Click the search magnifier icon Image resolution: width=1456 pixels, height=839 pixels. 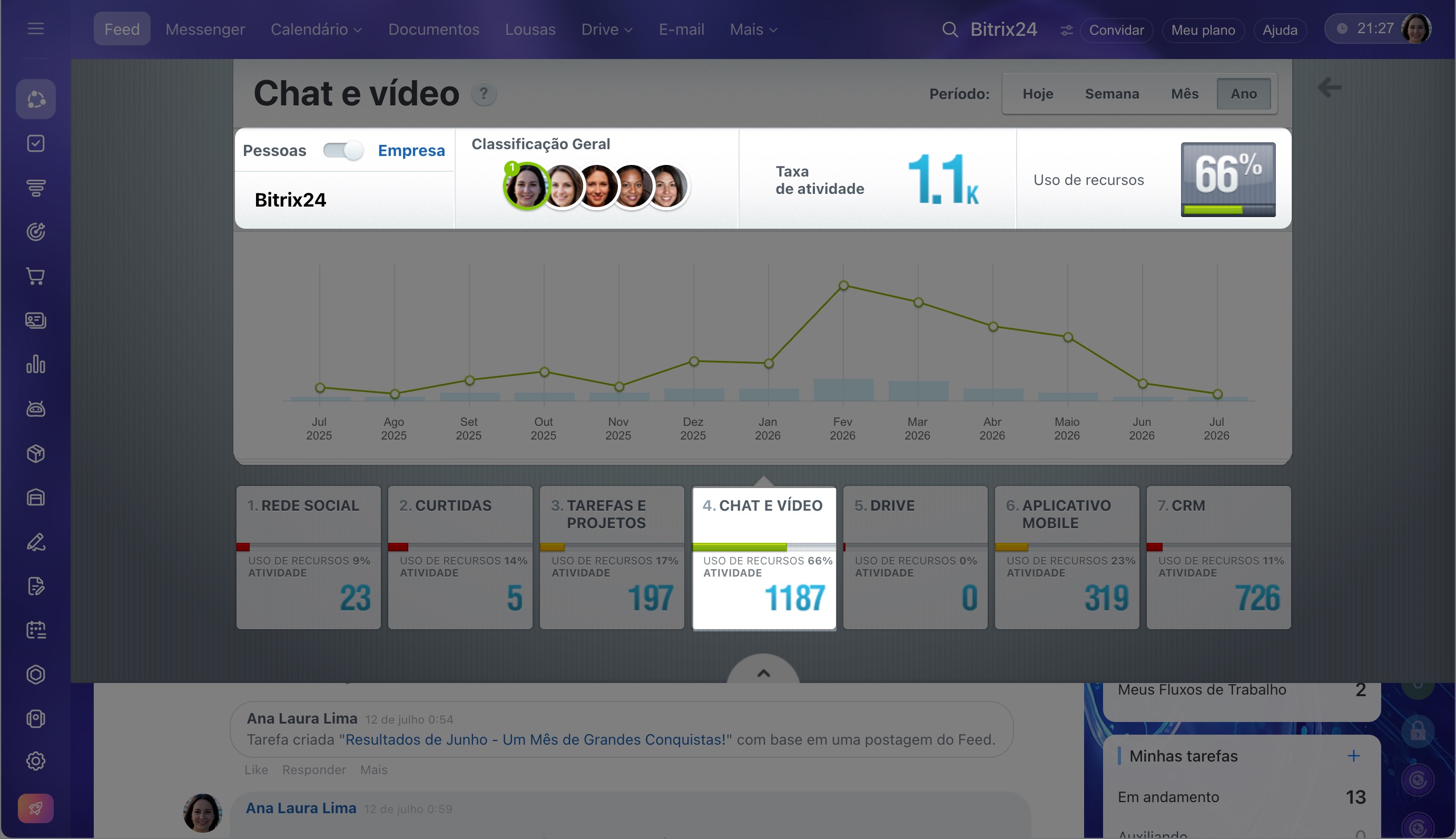coord(950,30)
